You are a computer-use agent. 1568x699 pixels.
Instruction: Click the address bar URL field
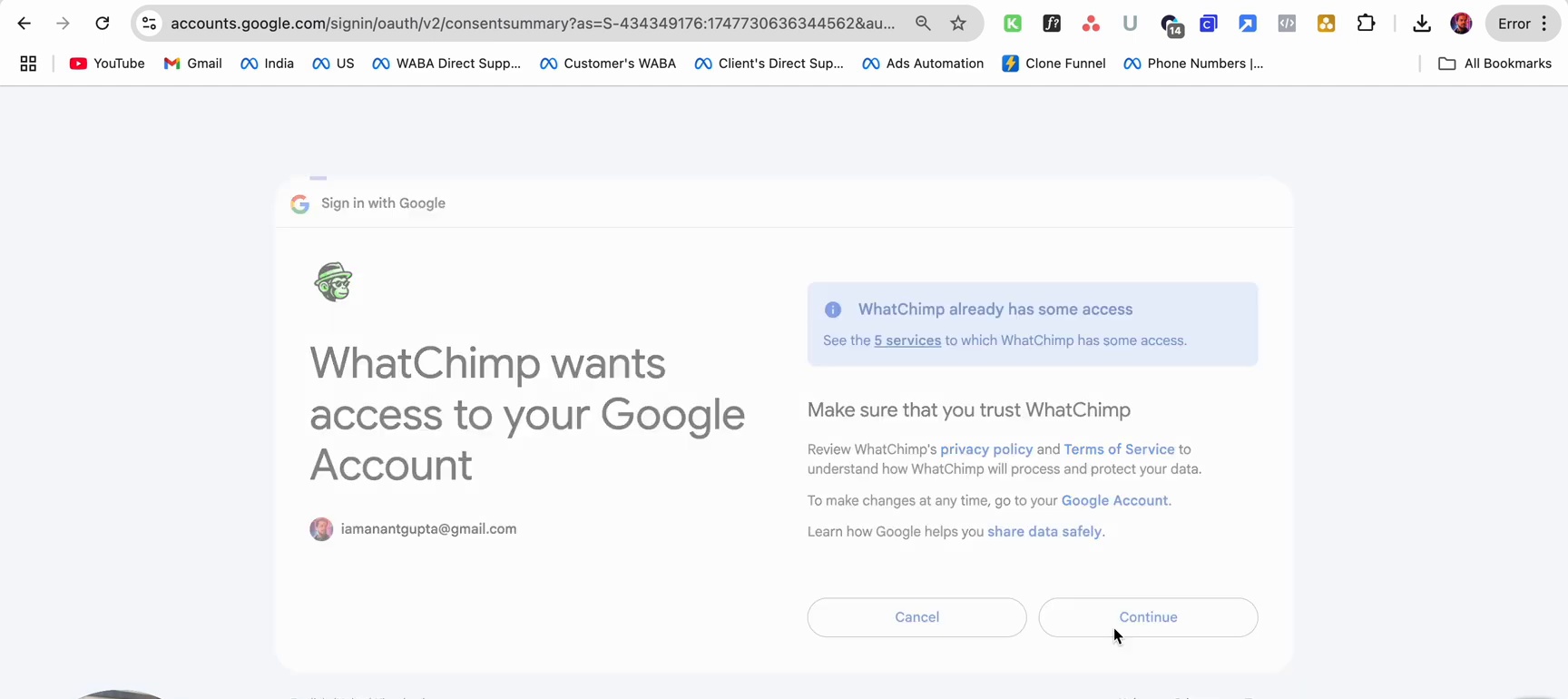534,24
